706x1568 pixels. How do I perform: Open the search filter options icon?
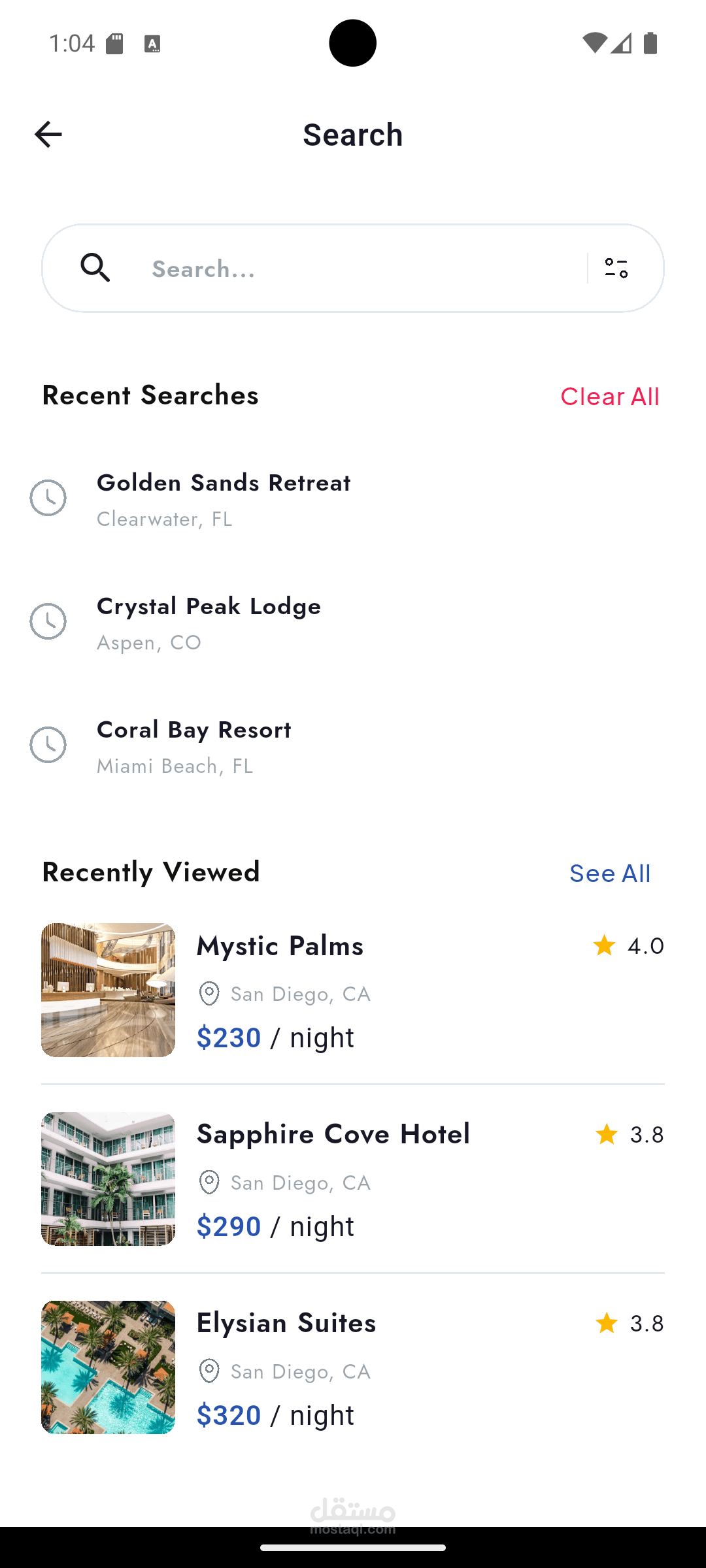click(x=616, y=268)
